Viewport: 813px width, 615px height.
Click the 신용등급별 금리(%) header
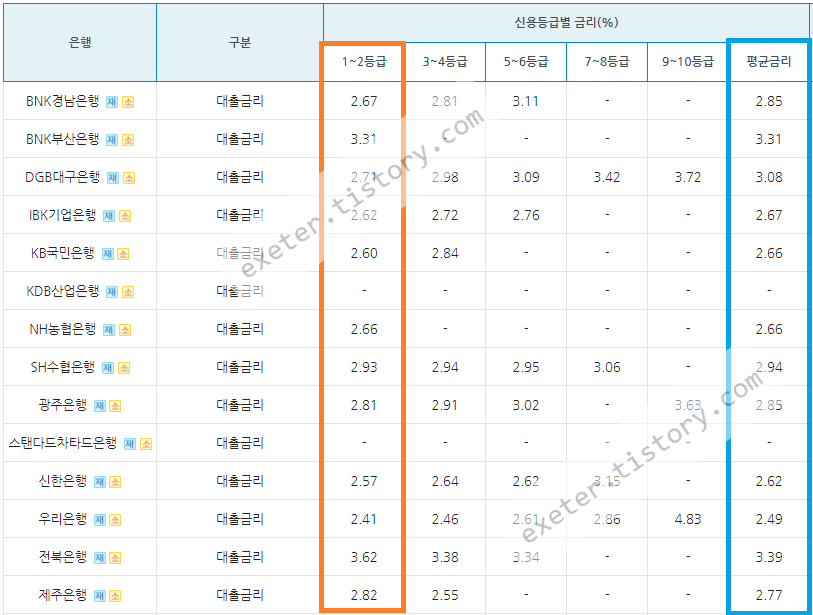(x=566, y=22)
